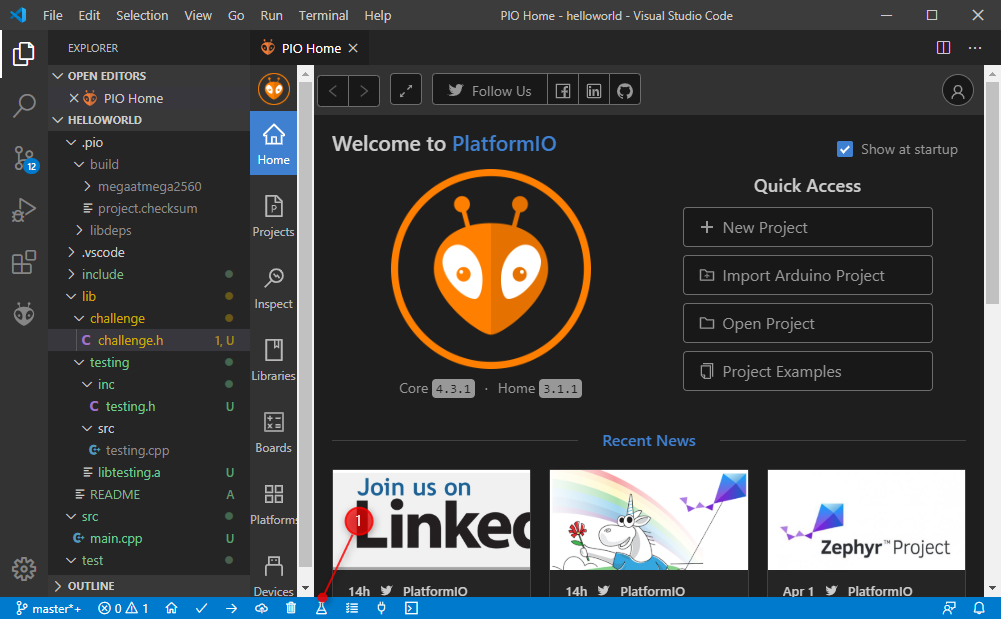Open editor More Actions ellipsis menu
This screenshot has height=619, width=1001.
(x=974, y=48)
